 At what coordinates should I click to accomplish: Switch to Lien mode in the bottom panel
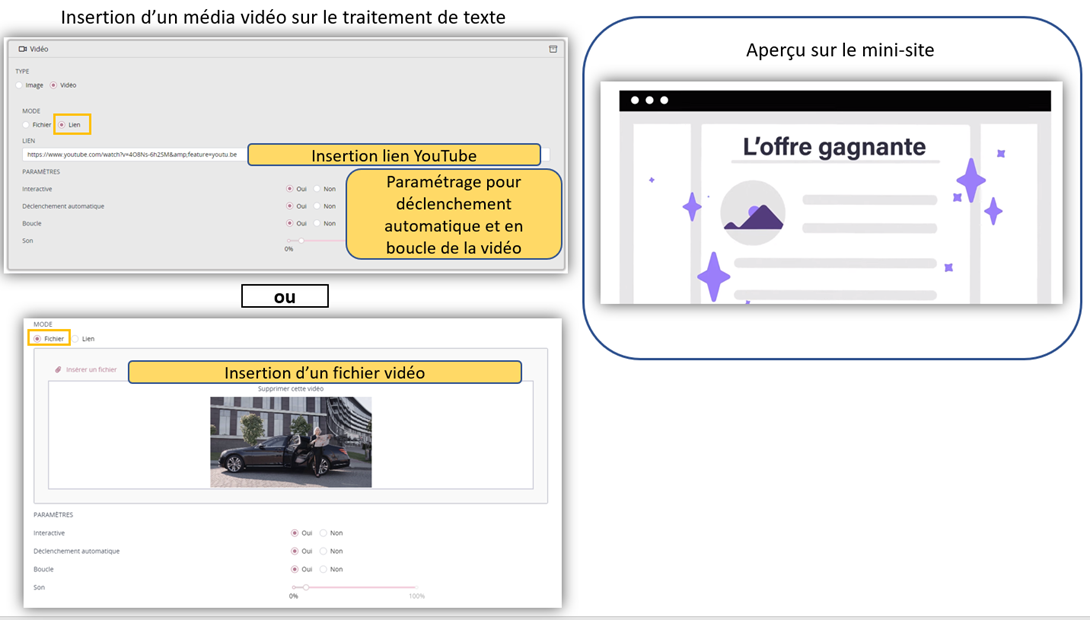(75, 339)
